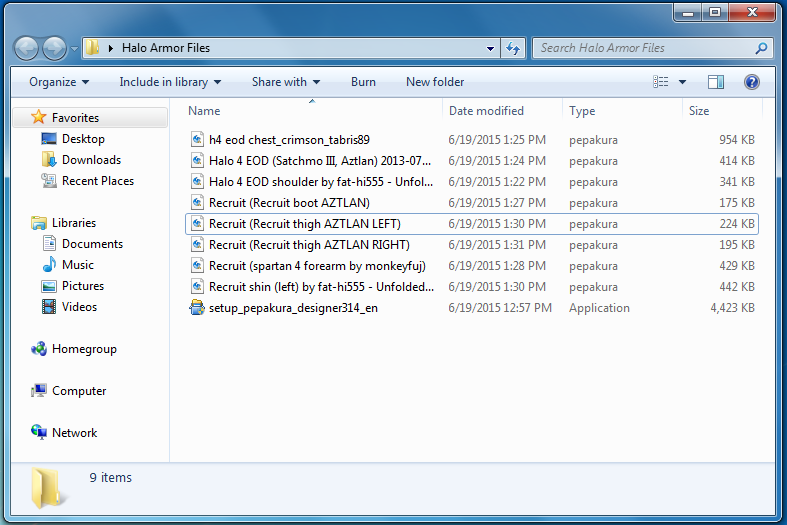
Task: Open Recent Places
Action: 98,181
